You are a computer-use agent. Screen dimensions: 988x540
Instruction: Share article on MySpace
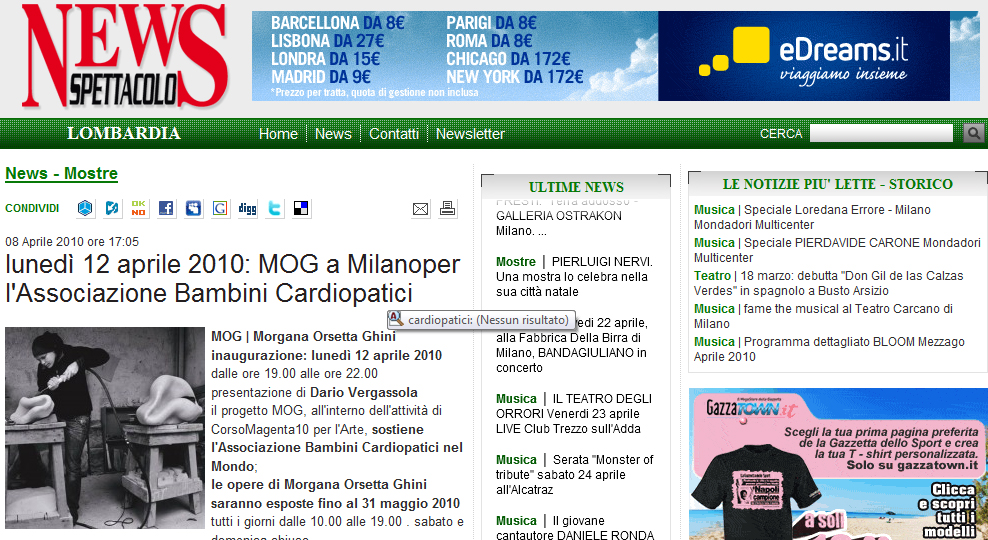(193, 209)
